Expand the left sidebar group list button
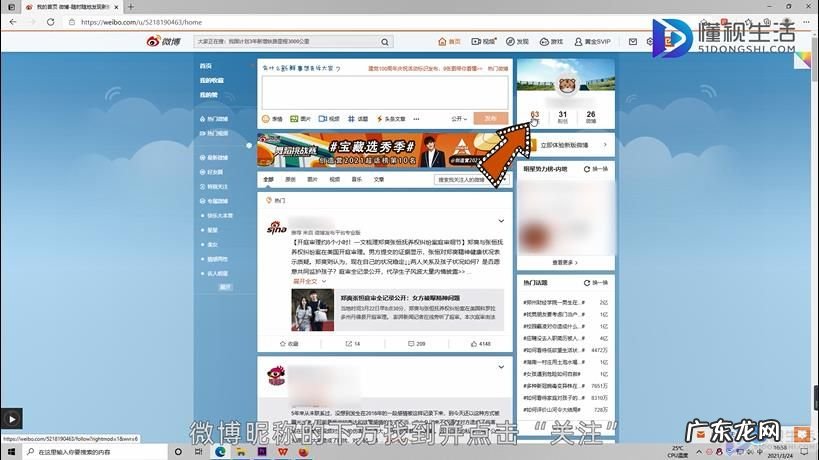The width and height of the screenshot is (819, 460). click(x=225, y=287)
